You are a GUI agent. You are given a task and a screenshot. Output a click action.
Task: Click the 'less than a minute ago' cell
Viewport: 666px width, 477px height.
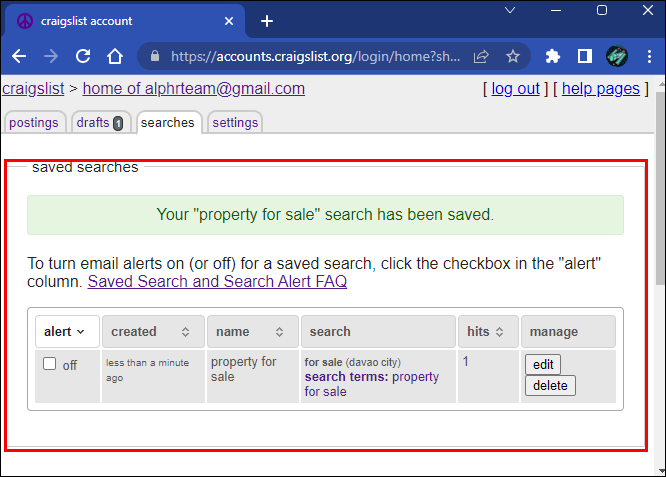(x=153, y=376)
